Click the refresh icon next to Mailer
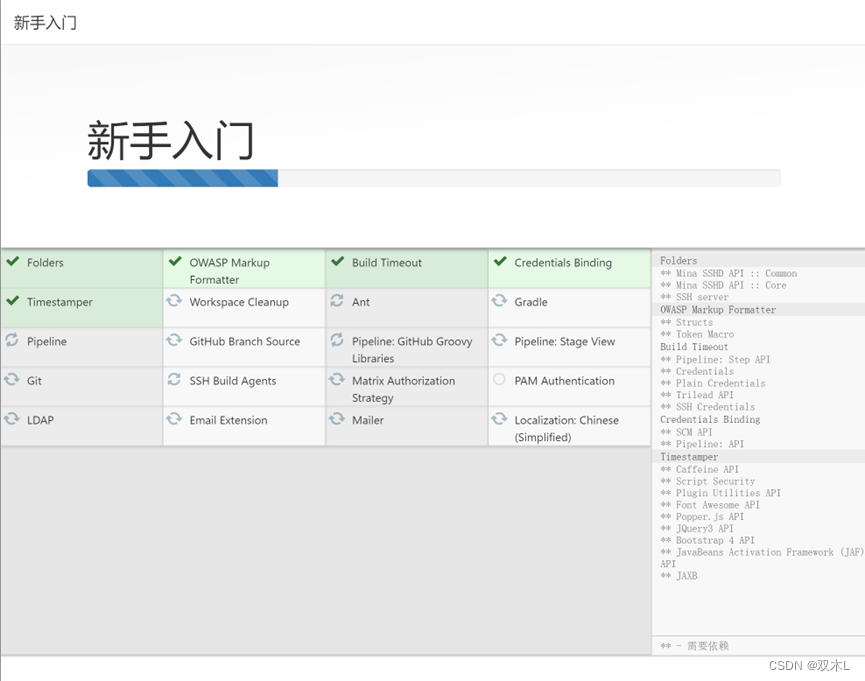Viewport: 865px width, 681px height. tap(337, 419)
